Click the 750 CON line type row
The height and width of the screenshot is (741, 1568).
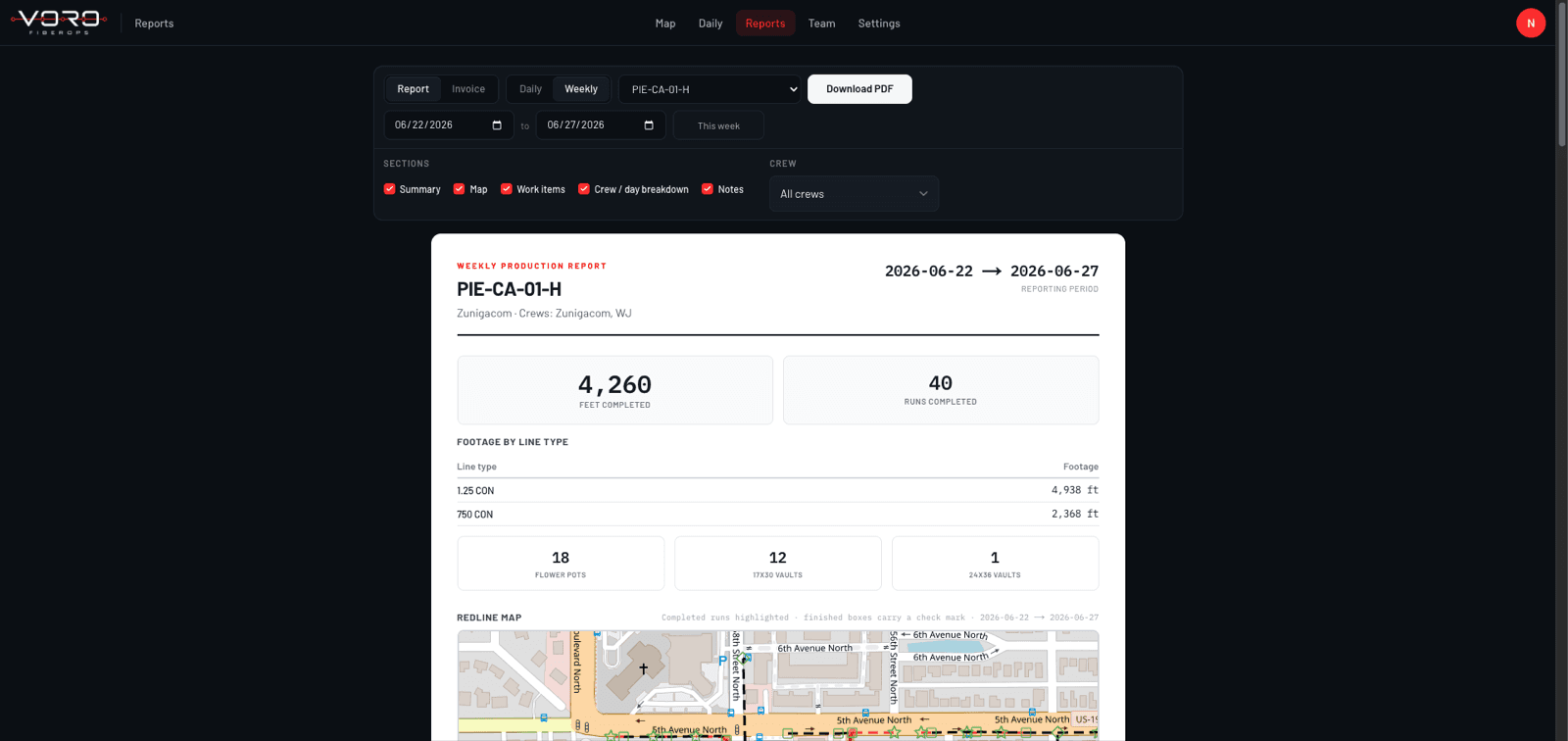(777, 514)
